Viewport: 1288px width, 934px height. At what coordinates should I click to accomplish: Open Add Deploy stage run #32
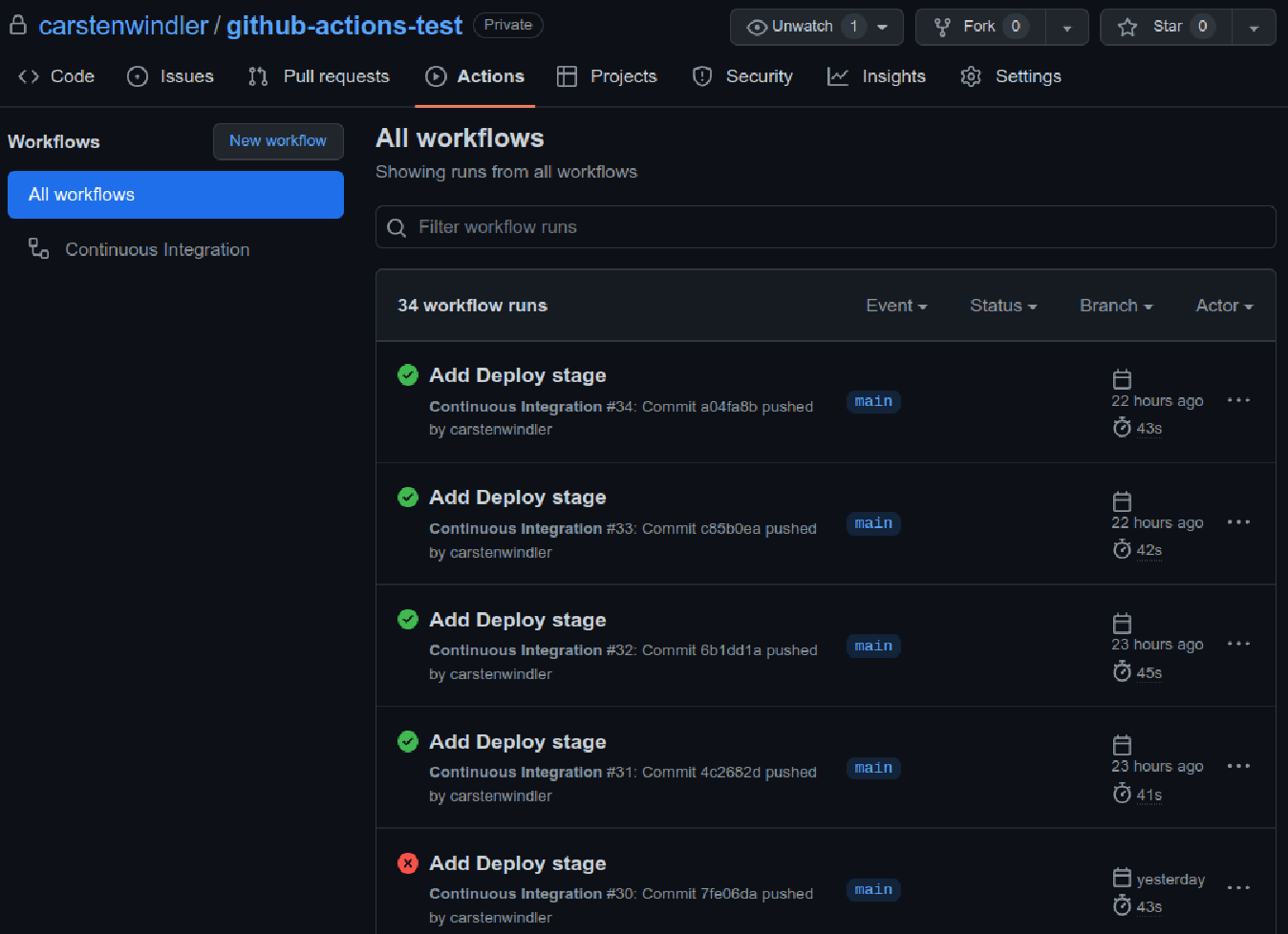(x=518, y=620)
